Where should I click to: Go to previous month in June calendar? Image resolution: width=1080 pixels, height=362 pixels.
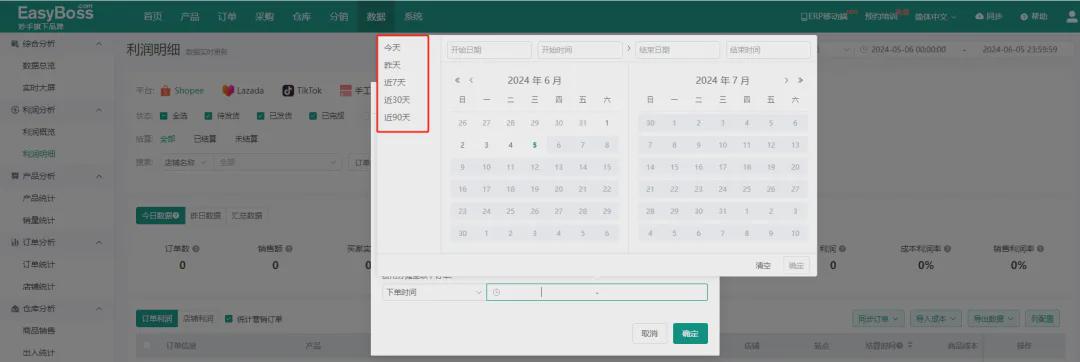coord(470,81)
